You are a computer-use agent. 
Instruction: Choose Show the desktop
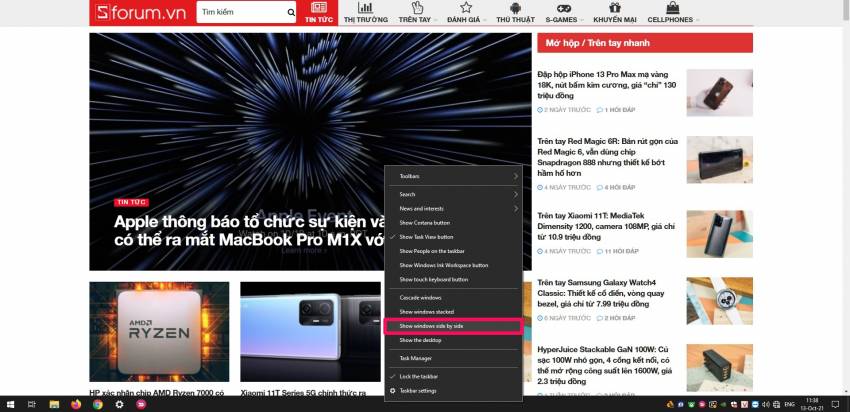click(x=453, y=340)
